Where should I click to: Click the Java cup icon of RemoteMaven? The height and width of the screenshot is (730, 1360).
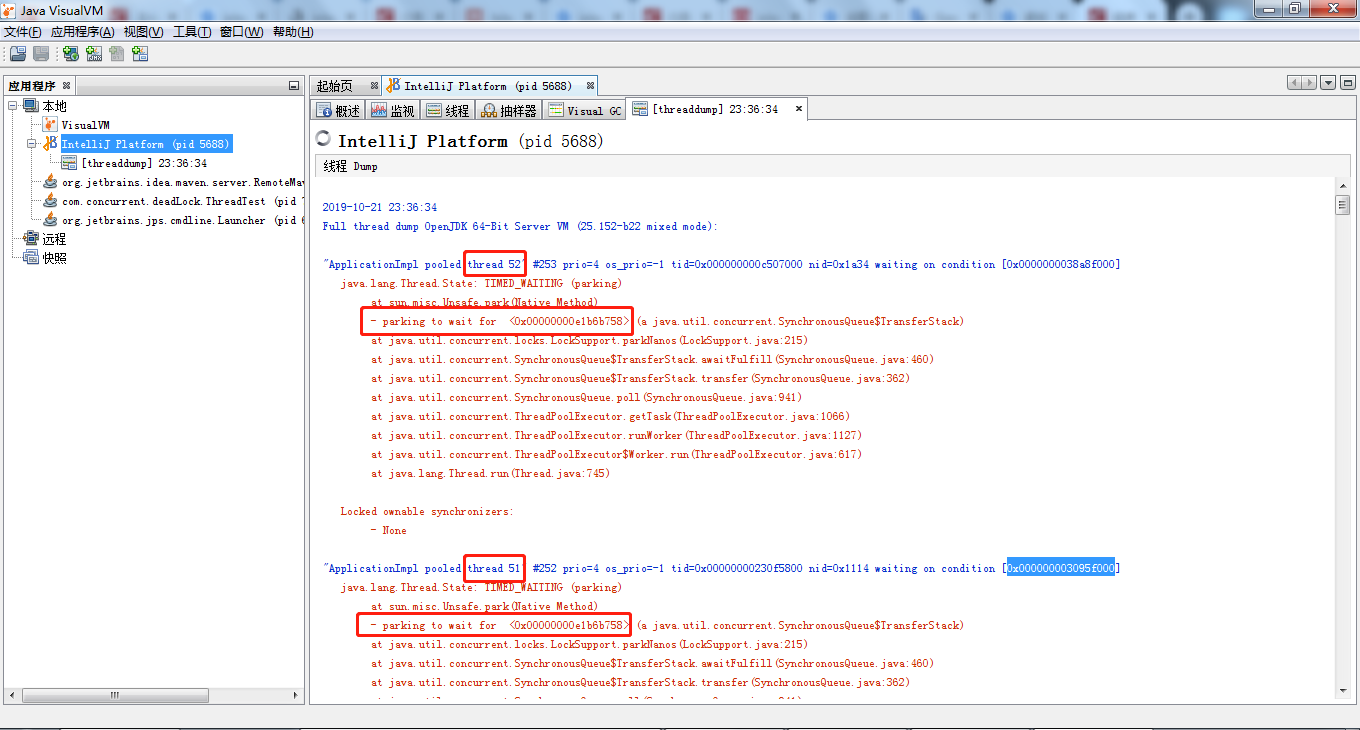click(50, 182)
